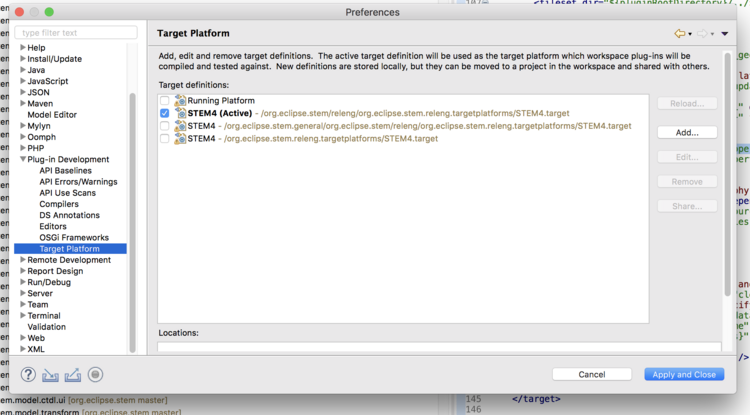Collapse the Plug-in Development tree node
Image resolution: width=750 pixels, height=415 pixels.
tap(23, 159)
